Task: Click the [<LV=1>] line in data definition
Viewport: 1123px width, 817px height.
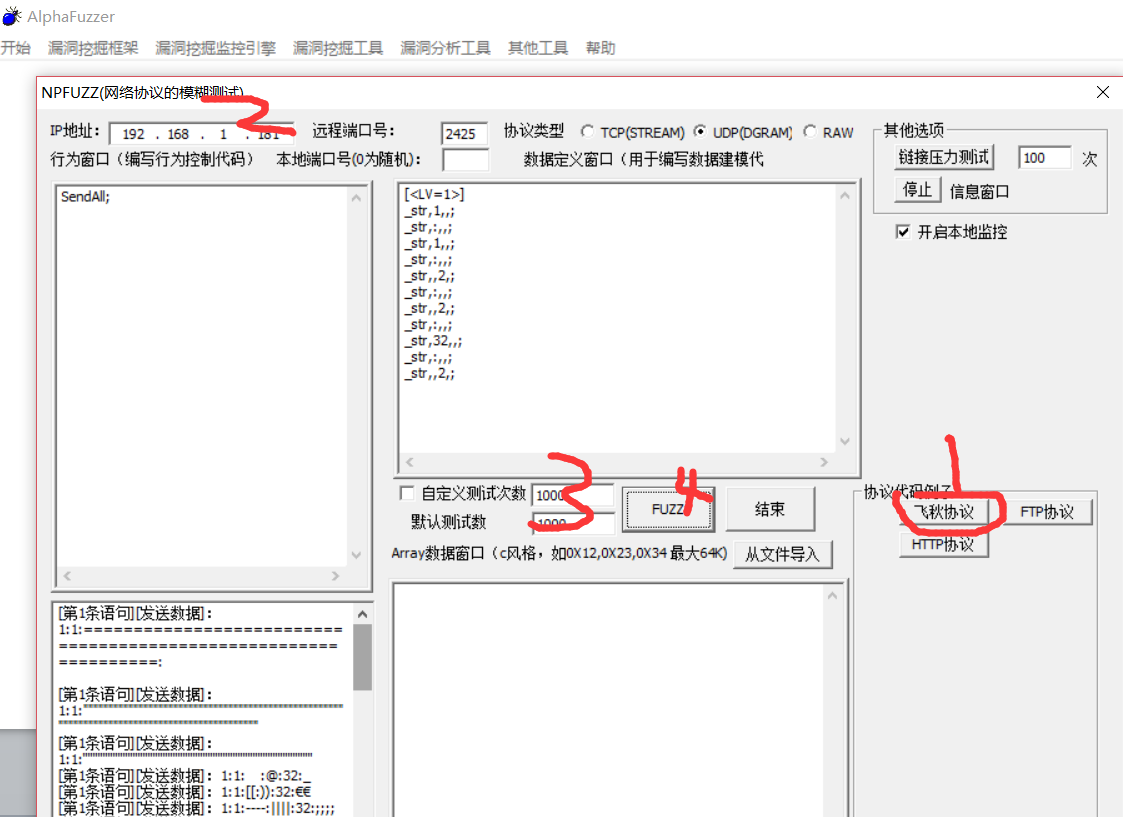Action: [x=434, y=194]
